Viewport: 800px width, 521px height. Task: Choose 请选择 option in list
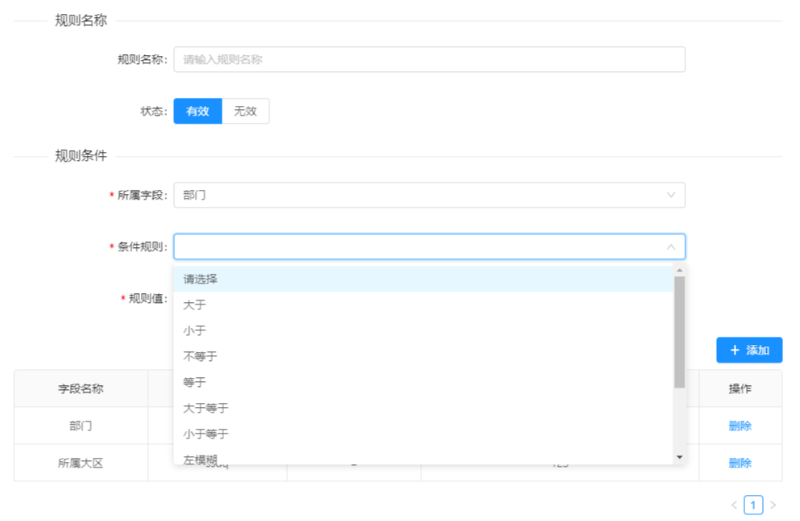point(423,279)
